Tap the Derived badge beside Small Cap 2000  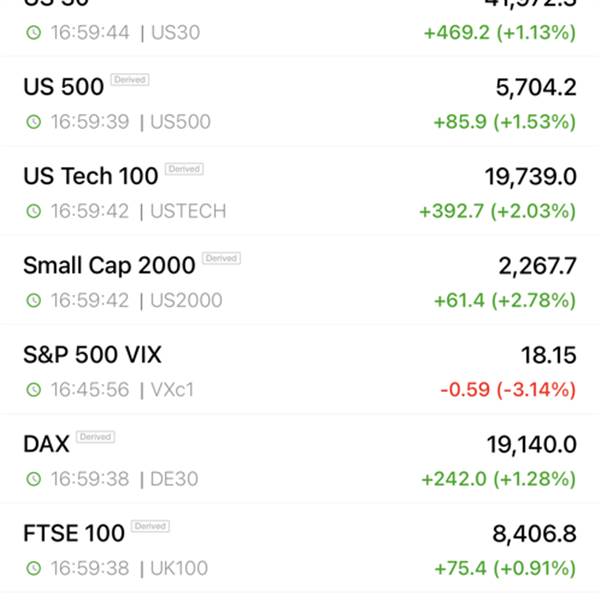221,258
